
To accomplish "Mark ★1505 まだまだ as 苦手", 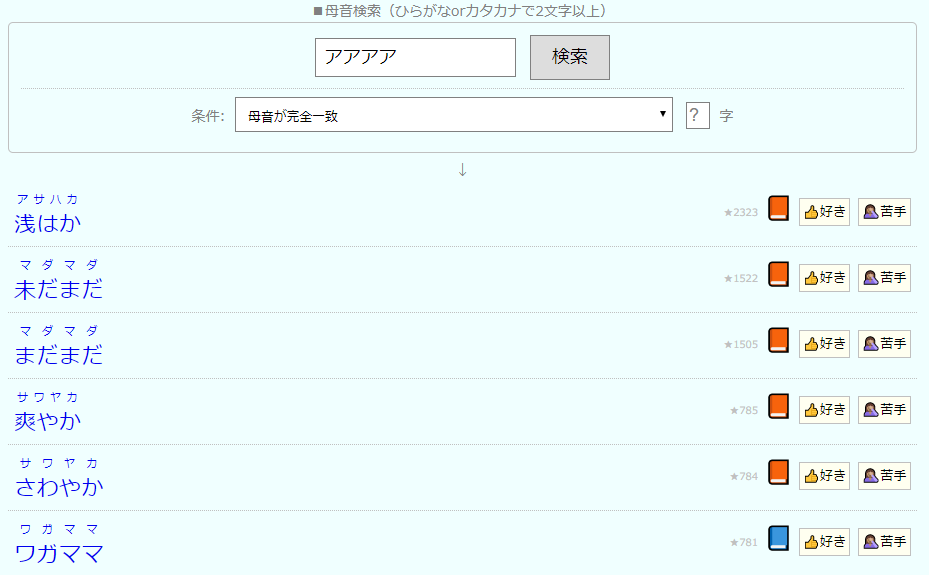I will point(884,344).
